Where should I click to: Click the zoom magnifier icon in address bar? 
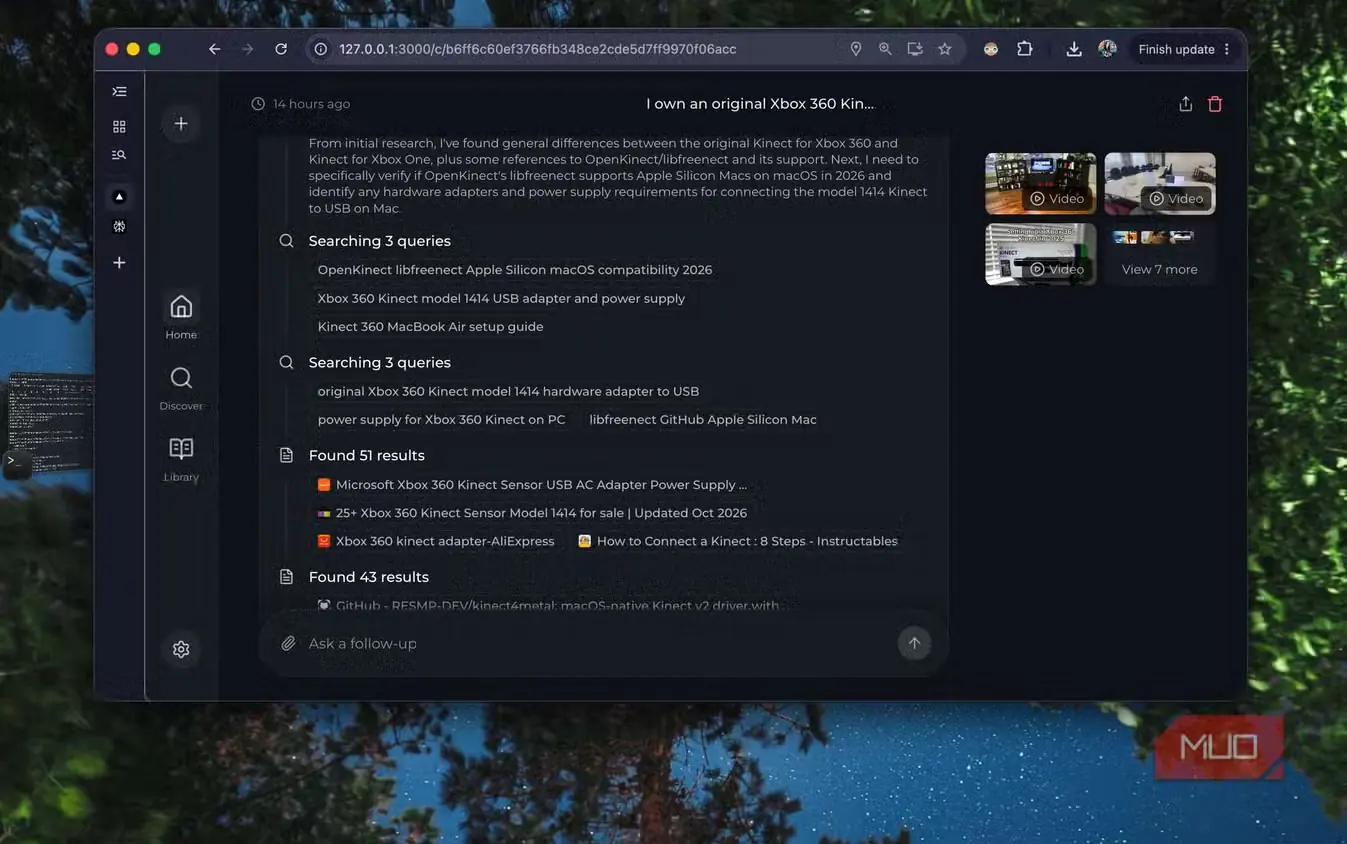point(885,49)
